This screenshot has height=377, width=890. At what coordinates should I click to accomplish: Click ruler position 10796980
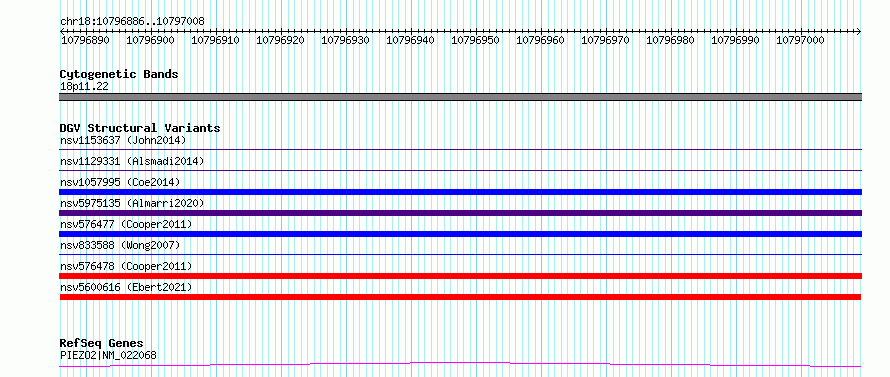[670, 40]
